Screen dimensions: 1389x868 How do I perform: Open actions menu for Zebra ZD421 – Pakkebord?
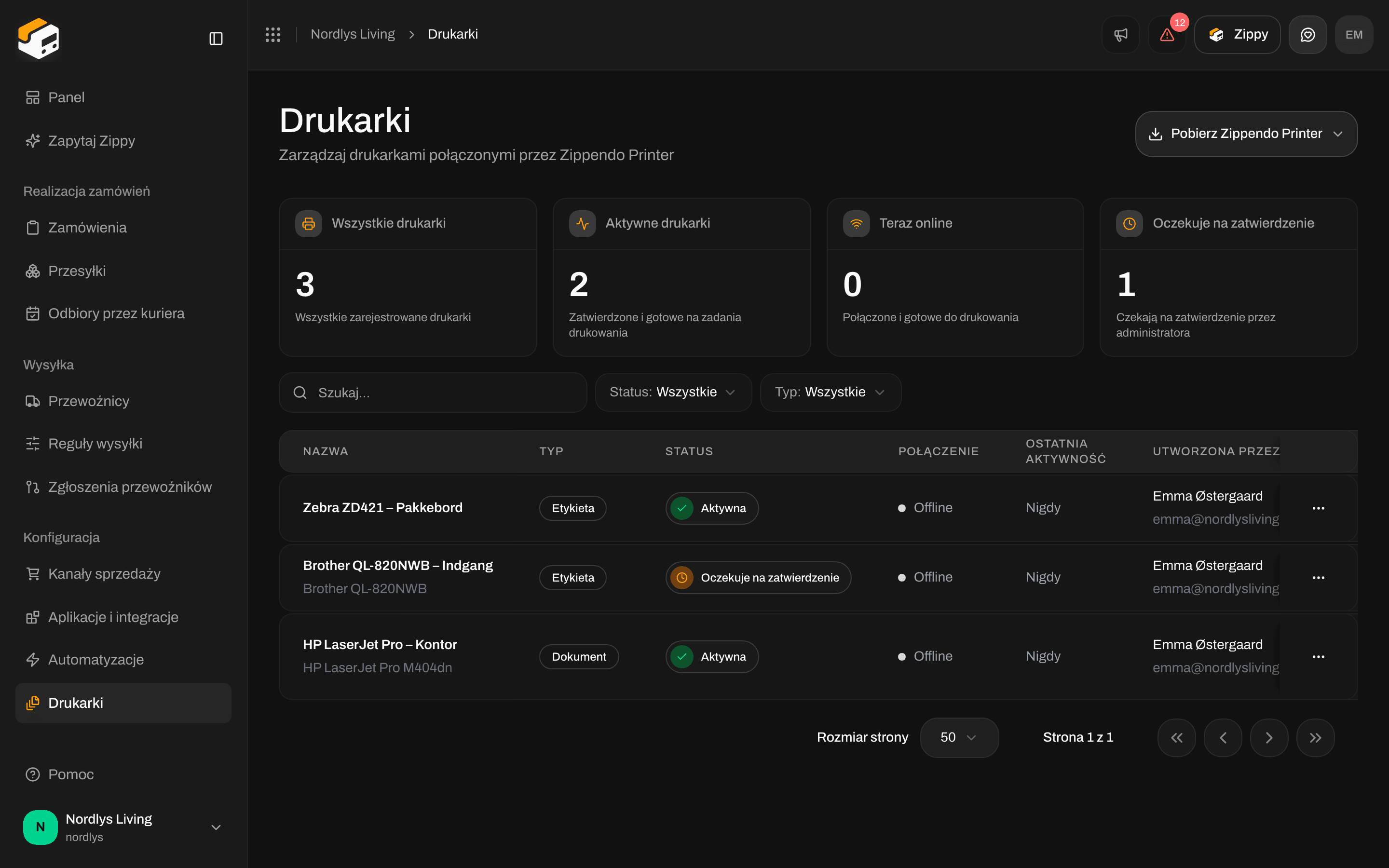point(1319,508)
